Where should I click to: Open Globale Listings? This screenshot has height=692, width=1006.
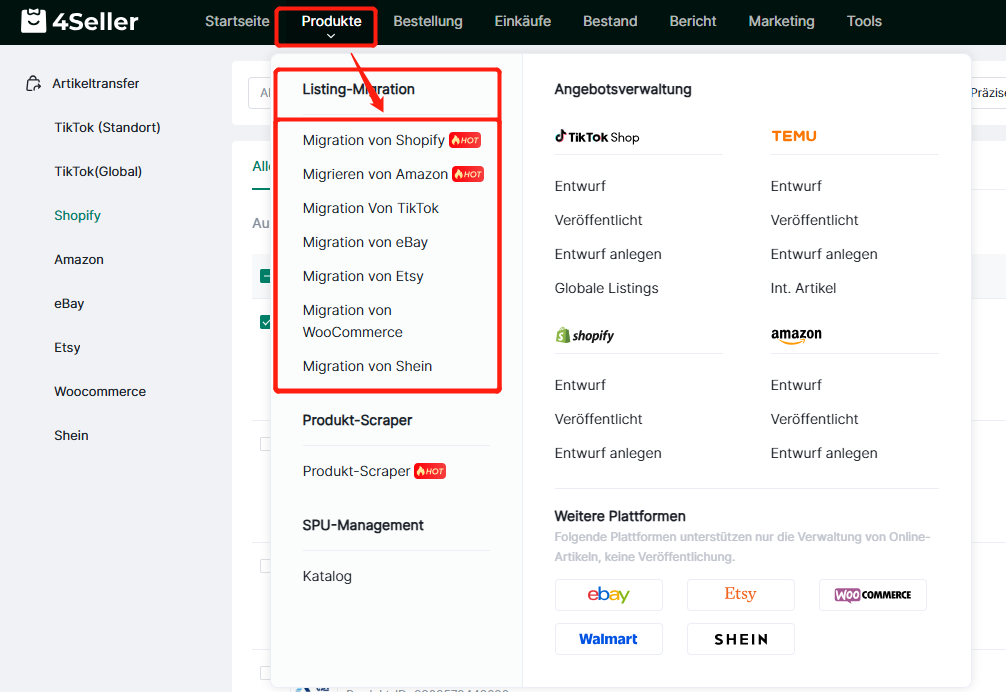coord(606,288)
